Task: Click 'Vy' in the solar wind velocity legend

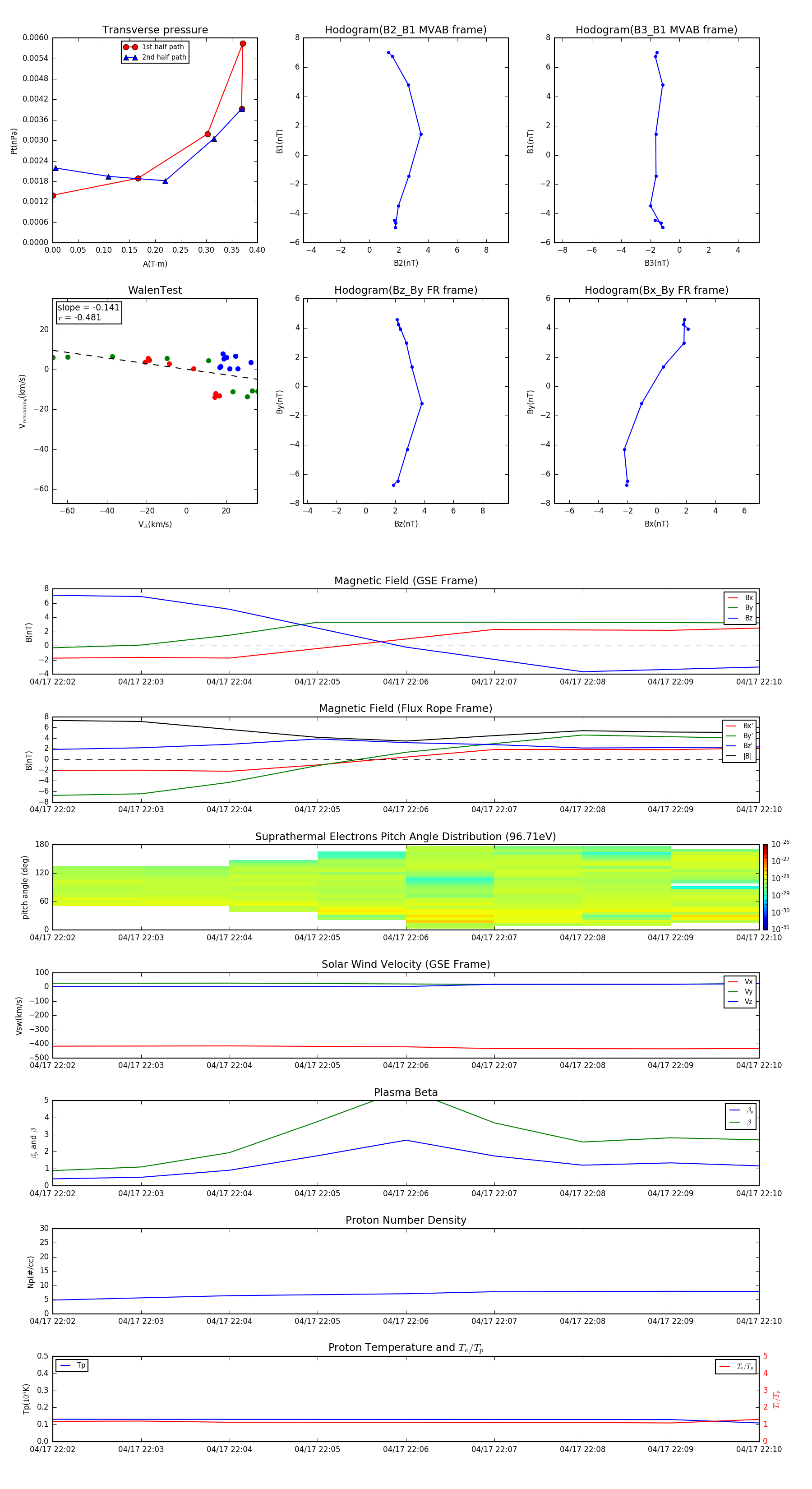Action: [x=740, y=991]
